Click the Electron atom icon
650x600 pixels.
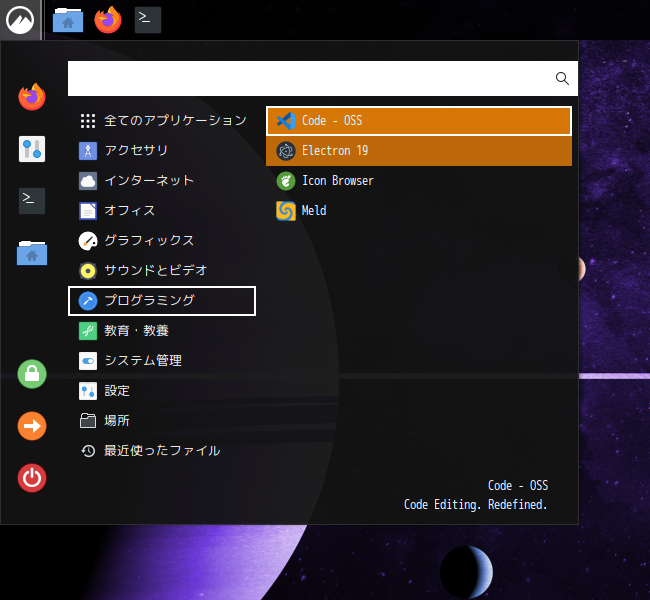coord(286,151)
